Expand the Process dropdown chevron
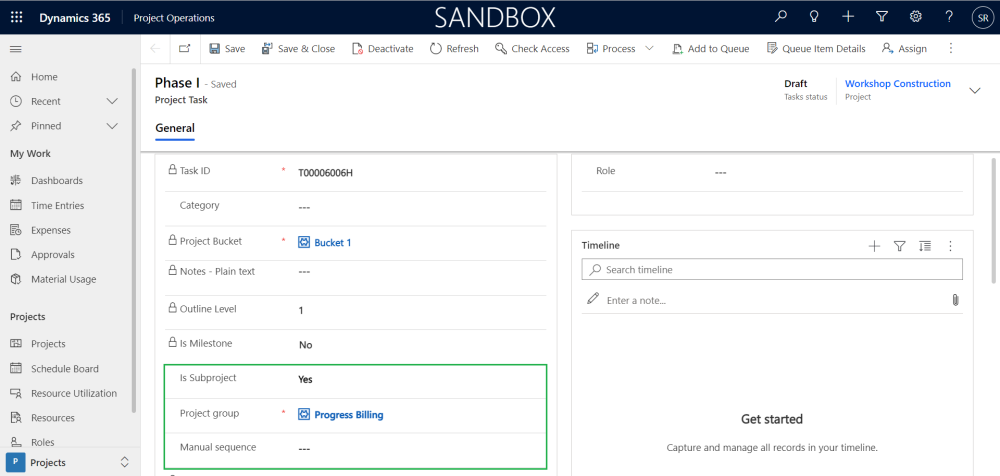1000x476 pixels. click(650, 48)
